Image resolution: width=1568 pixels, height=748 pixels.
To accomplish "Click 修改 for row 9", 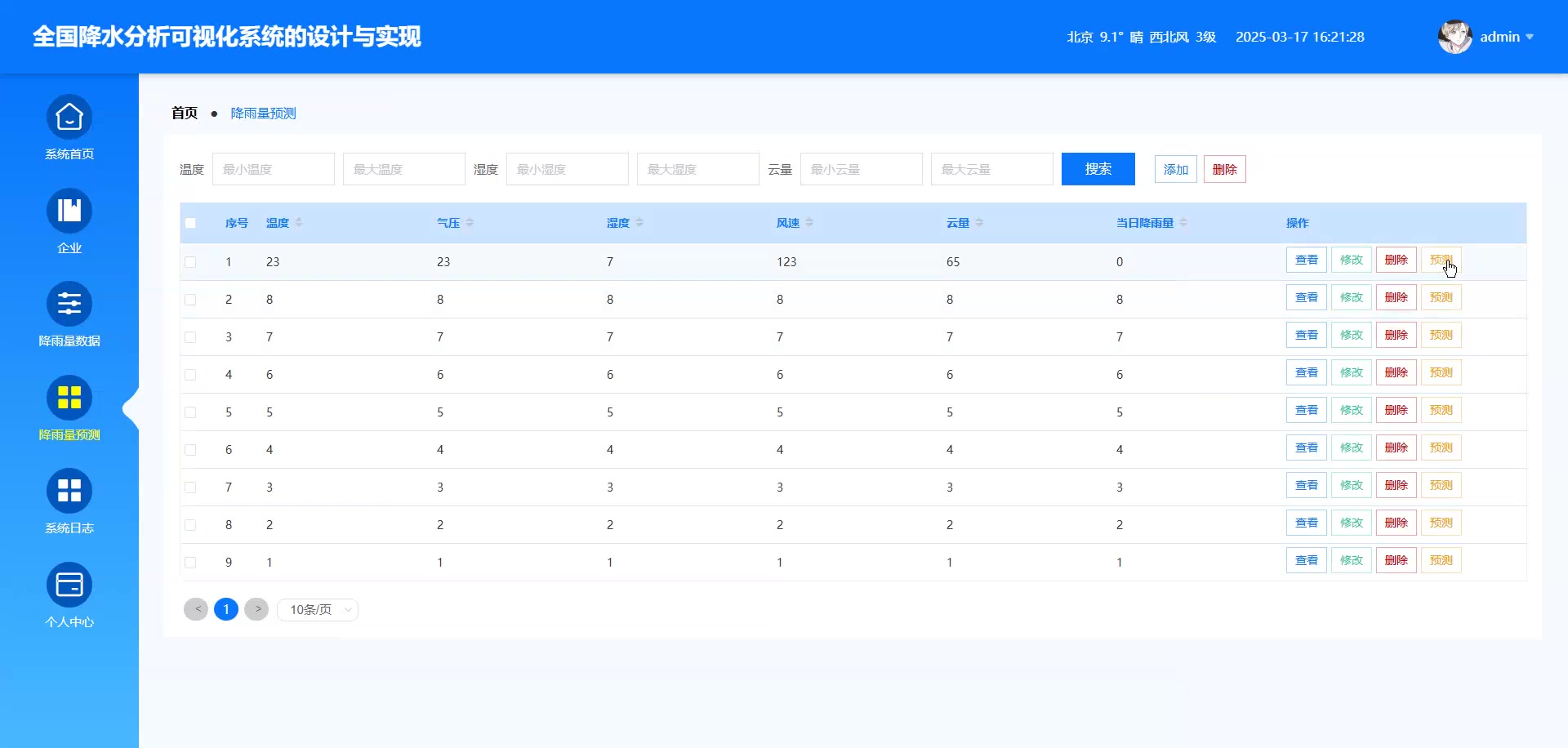I will 1352,560.
